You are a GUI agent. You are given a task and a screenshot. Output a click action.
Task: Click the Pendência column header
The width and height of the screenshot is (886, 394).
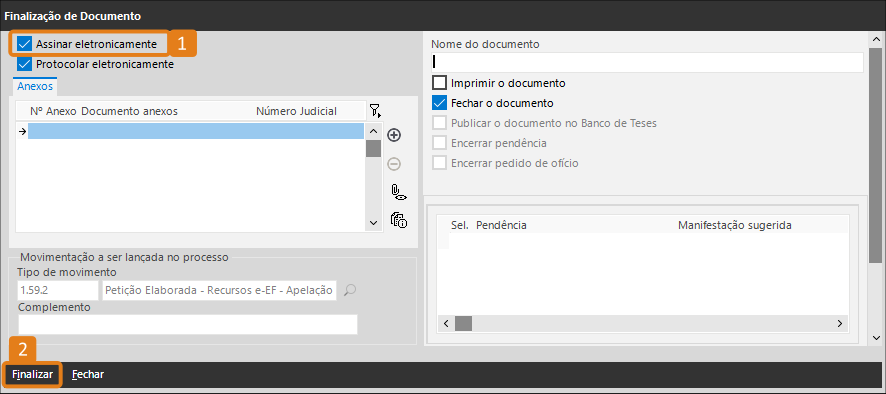pos(501,225)
